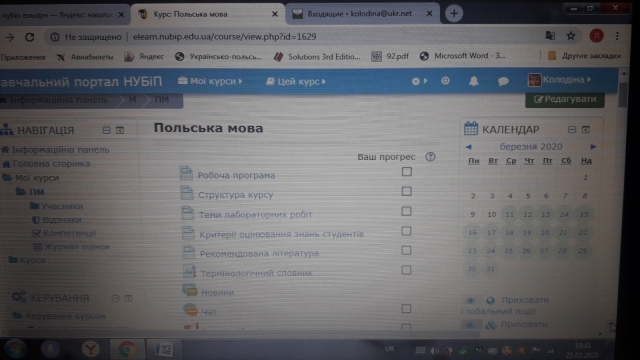This screenshot has height=360, width=640.
Task: Collapse the ПМ course tree node
Action: click(21, 191)
